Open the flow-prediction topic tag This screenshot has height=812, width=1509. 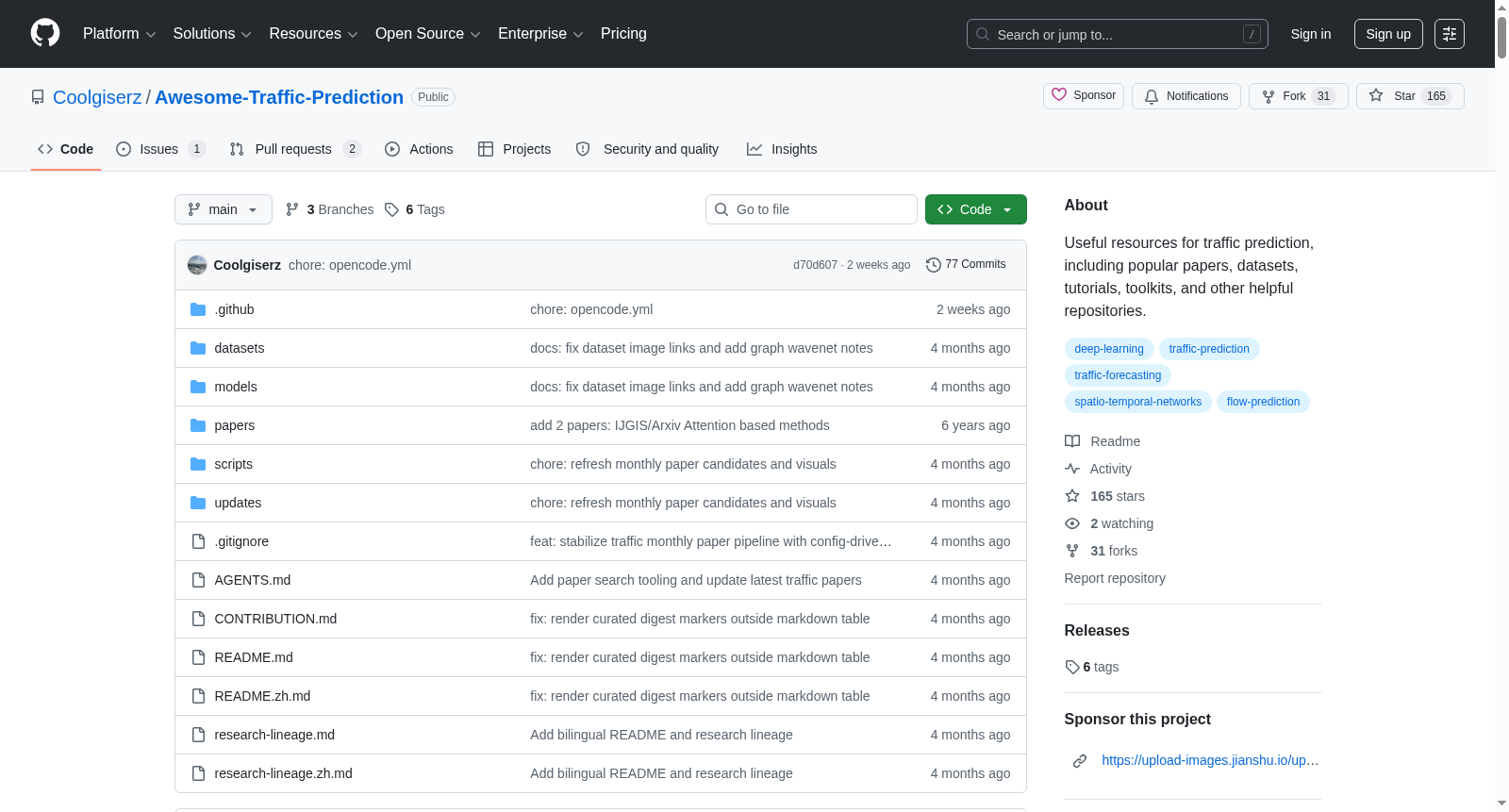(x=1263, y=402)
